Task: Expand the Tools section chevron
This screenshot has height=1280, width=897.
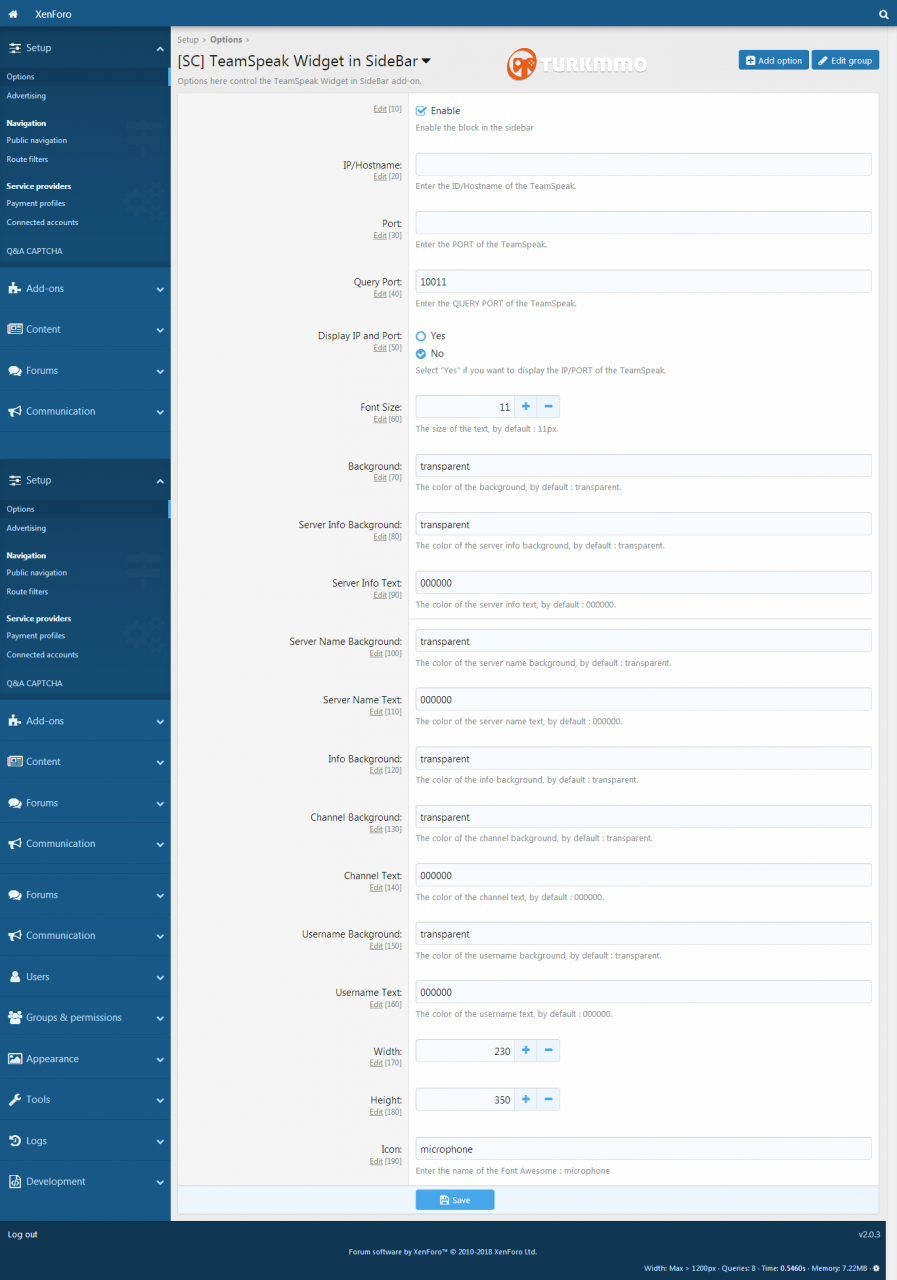Action: pos(160,1101)
